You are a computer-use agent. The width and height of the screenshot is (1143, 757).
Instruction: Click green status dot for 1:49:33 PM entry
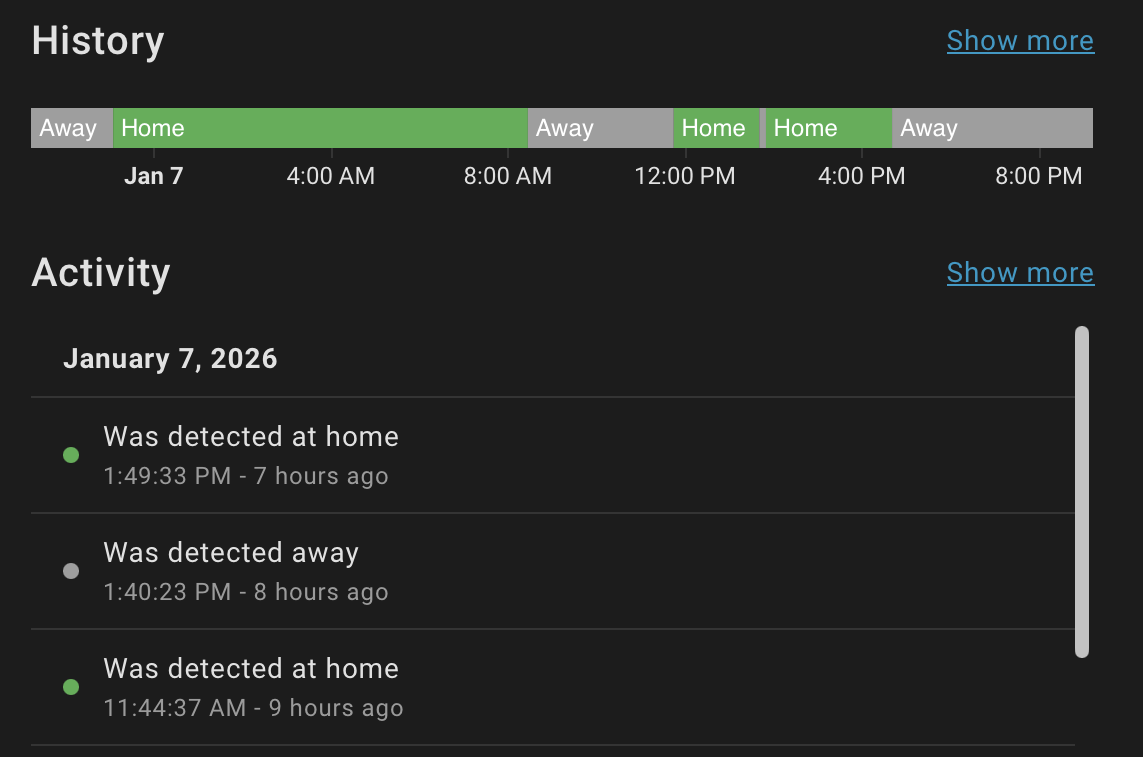point(71,455)
